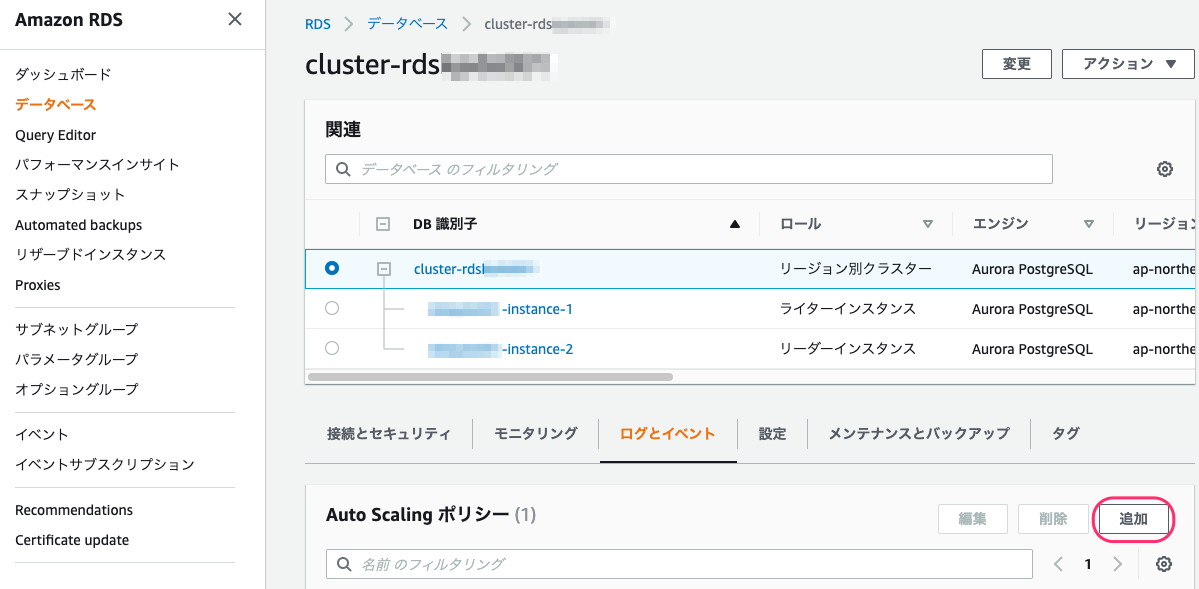Image resolution: width=1199 pixels, height=589 pixels.
Task: Collapse all rows via header minus icon
Action: coord(384,224)
